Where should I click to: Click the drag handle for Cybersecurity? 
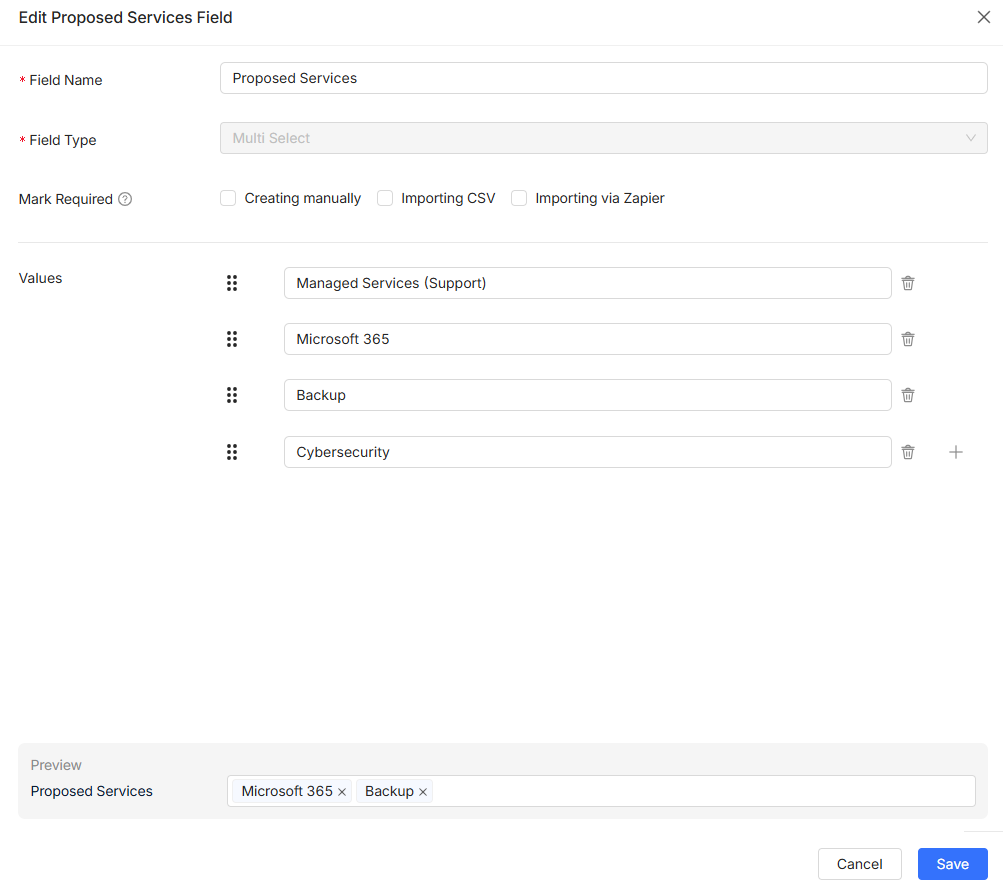click(232, 452)
